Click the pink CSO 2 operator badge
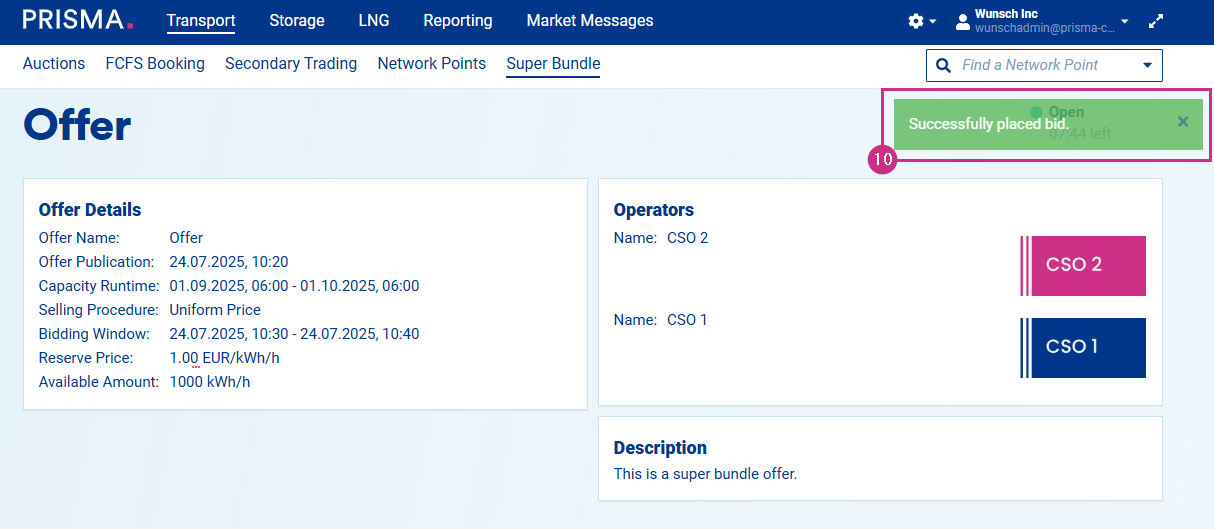This screenshot has height=529, width=1214. tap(1083, 266)
